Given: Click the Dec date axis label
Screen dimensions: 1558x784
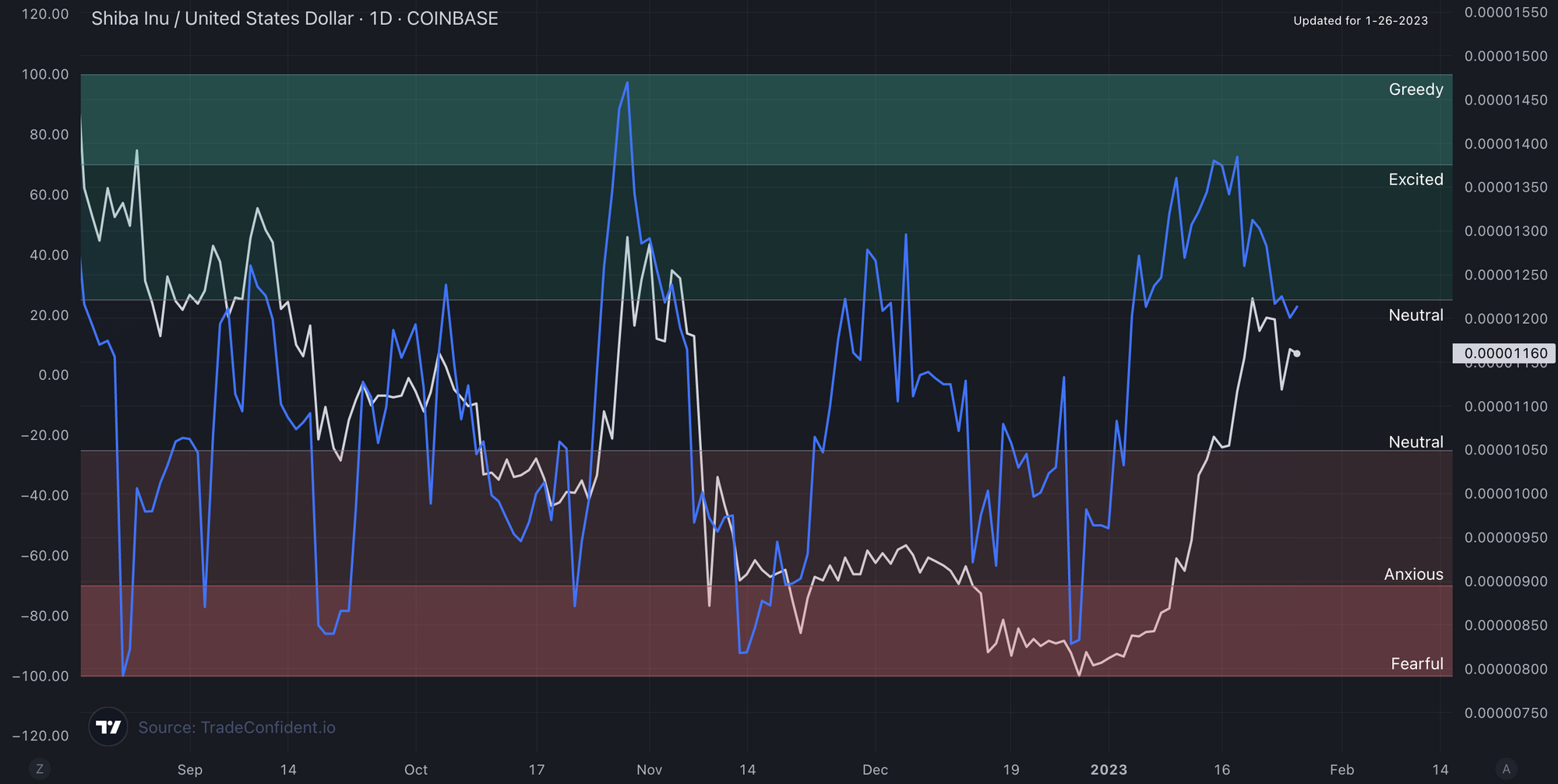Looking at the screenshot, I should 875,770.
